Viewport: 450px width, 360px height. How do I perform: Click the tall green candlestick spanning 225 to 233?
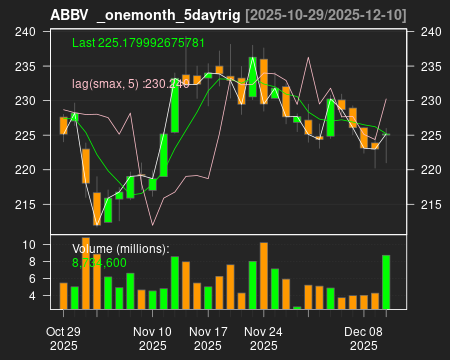[x=175, y=106]
